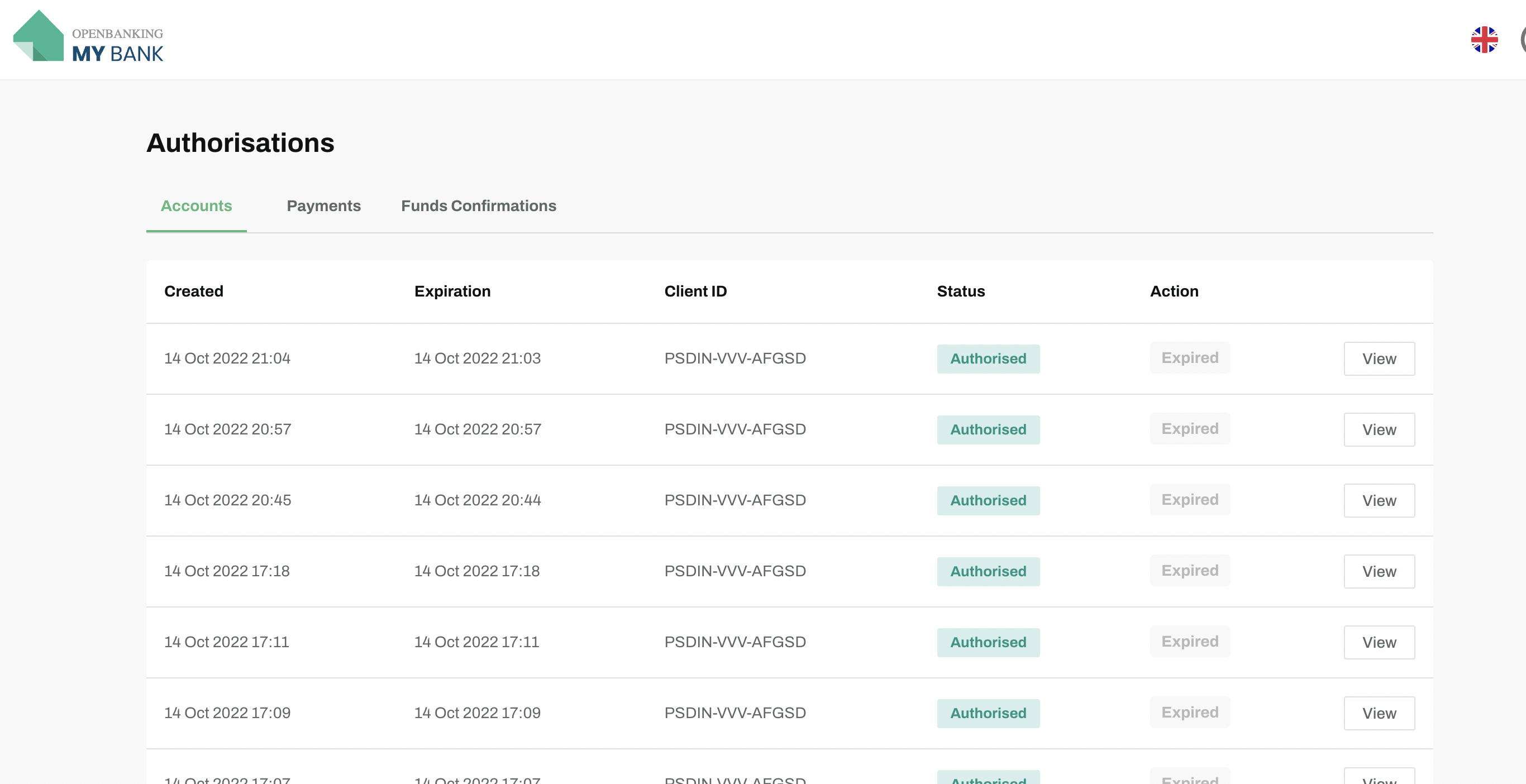Screen dimensions: 1526x784
Task: View the authorisation created 14 Oct 2022 17:18
Action: tap(1379, 571)
